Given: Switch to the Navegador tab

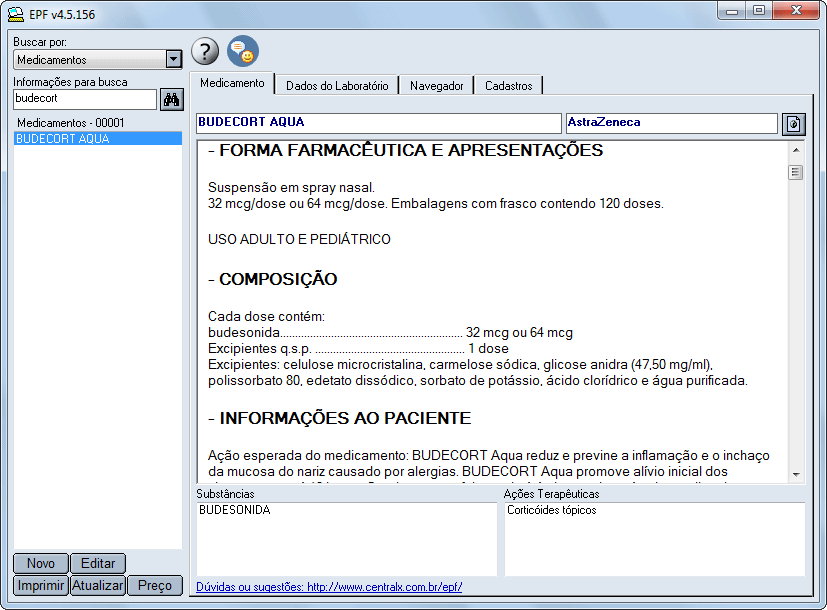Looking at the screenshot, I should 436,86.
